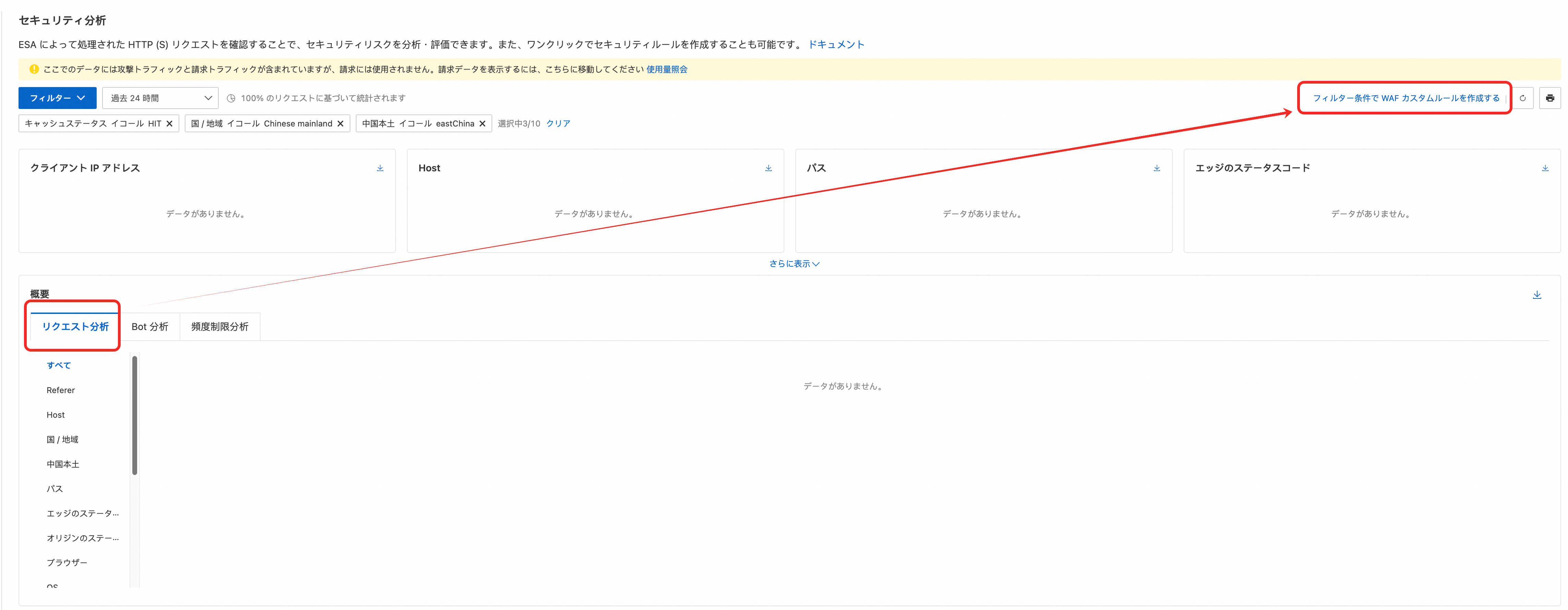Switch to the Bot 分析 tab
Viewport: 1568px width, 610px height.
click(150, 327)
